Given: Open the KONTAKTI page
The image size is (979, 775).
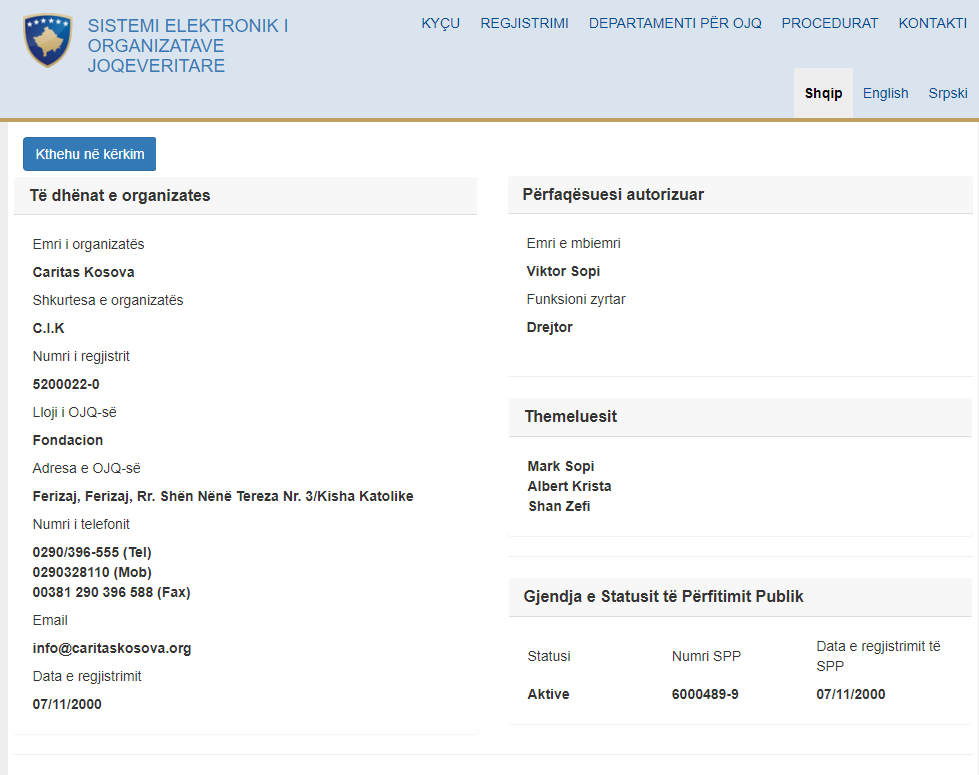Looking at the screenshot, I should pos(932,23).
